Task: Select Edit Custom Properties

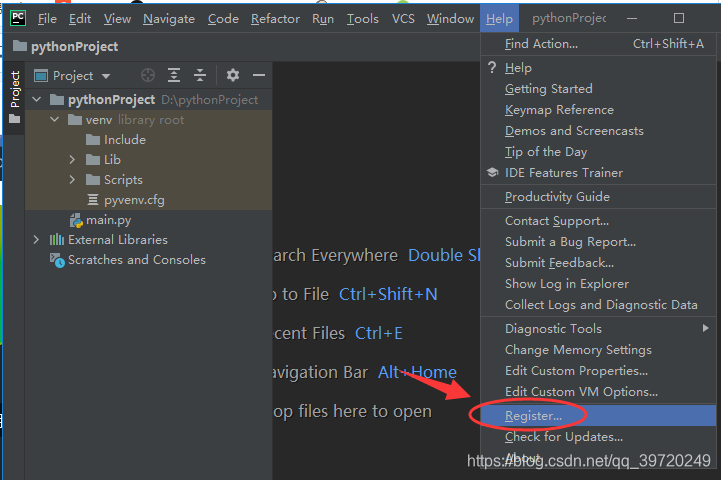Action: coord(599,371)
